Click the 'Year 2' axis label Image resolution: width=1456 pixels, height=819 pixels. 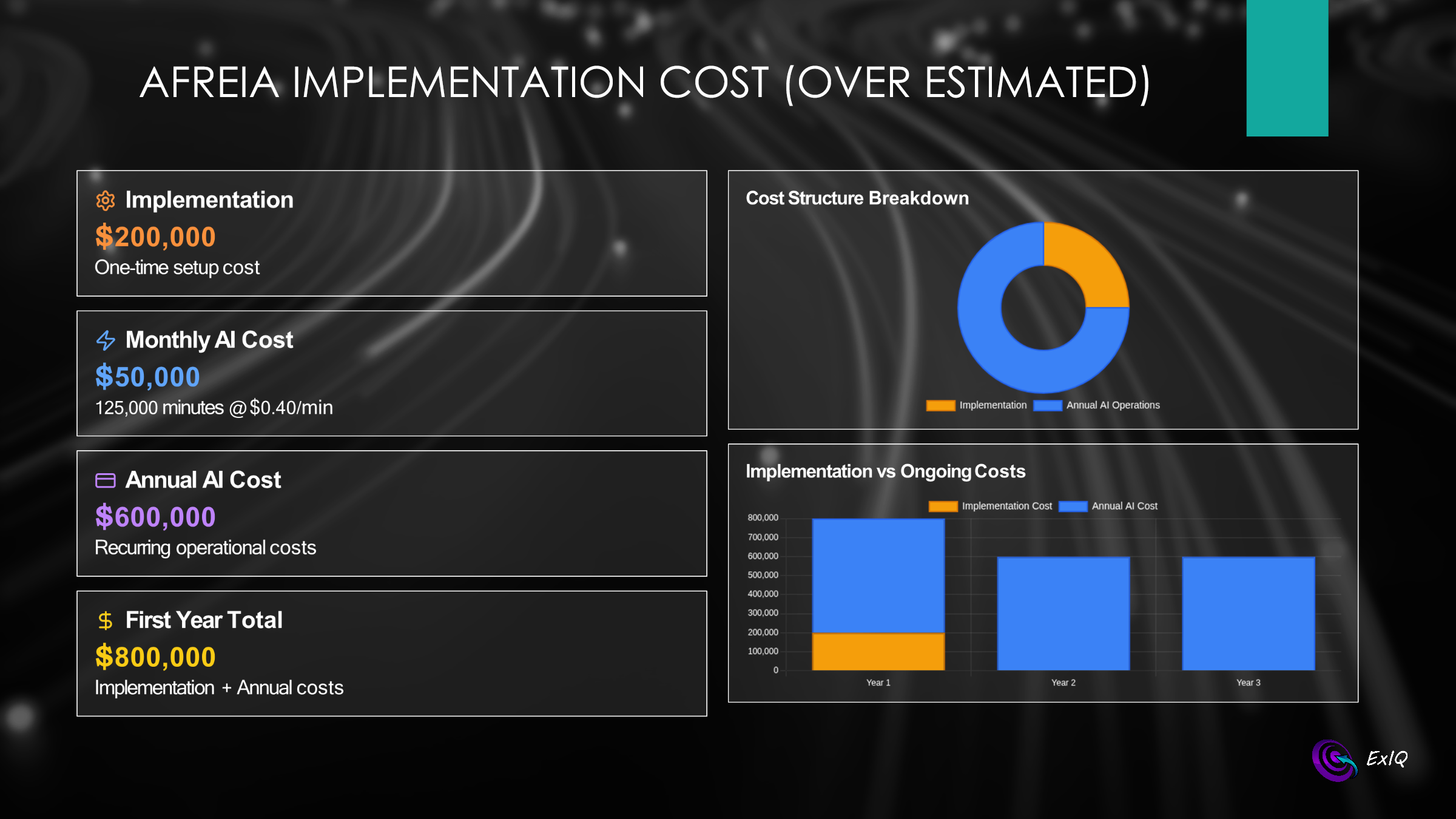[x=1063, y=683]
